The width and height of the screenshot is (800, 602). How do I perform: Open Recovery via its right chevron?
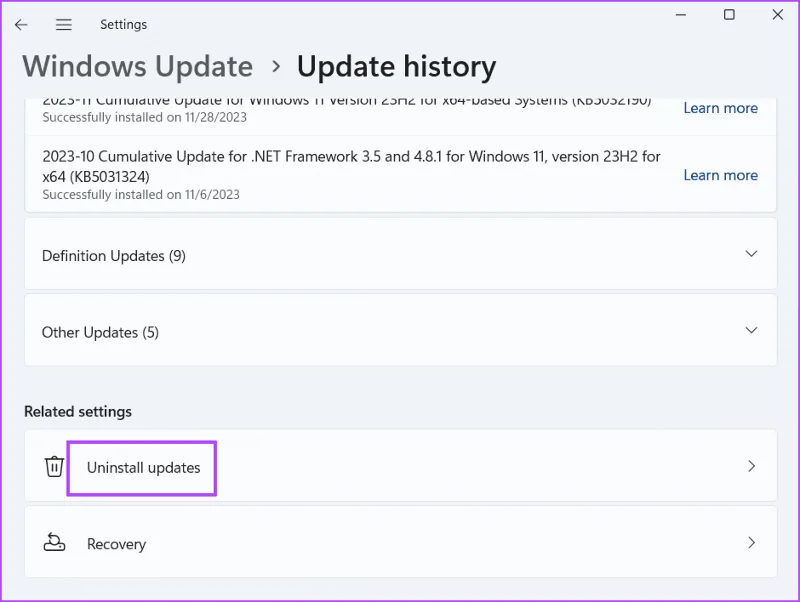[x=751, y=542]
